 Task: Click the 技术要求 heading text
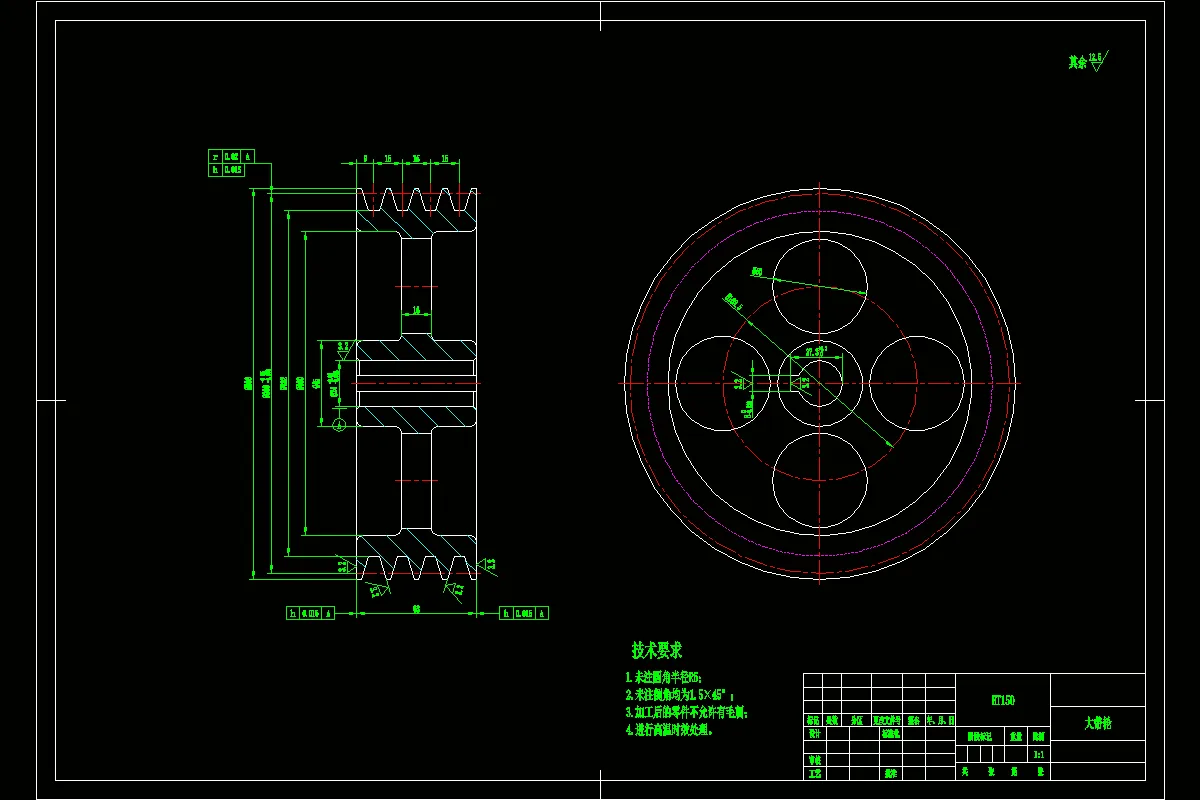(x=657, y=650)
